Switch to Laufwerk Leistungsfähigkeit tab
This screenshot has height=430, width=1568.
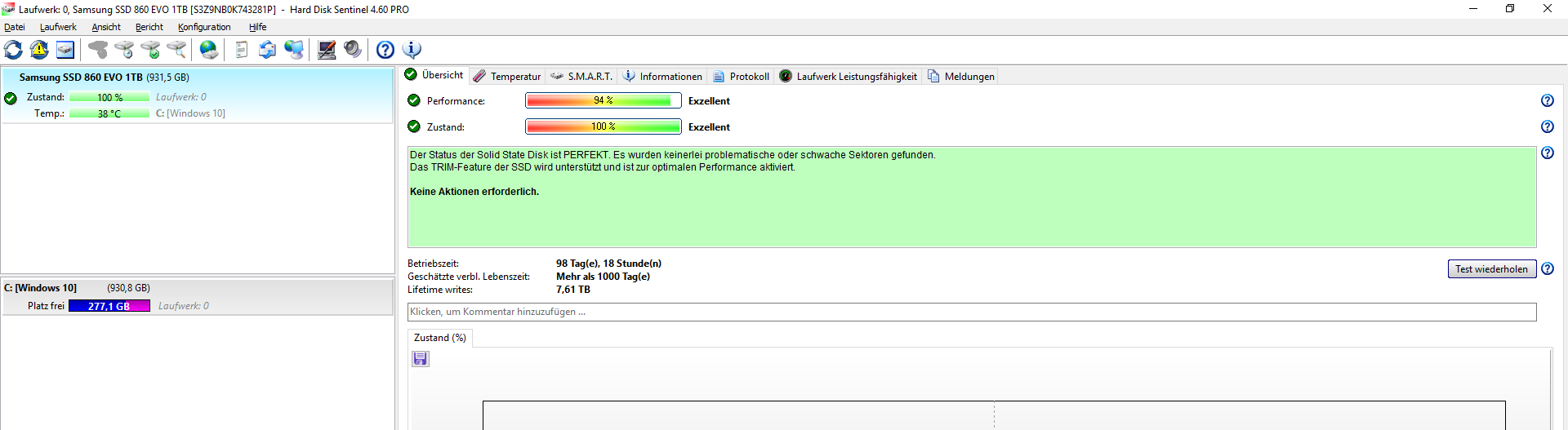click(x=848, y=76)
